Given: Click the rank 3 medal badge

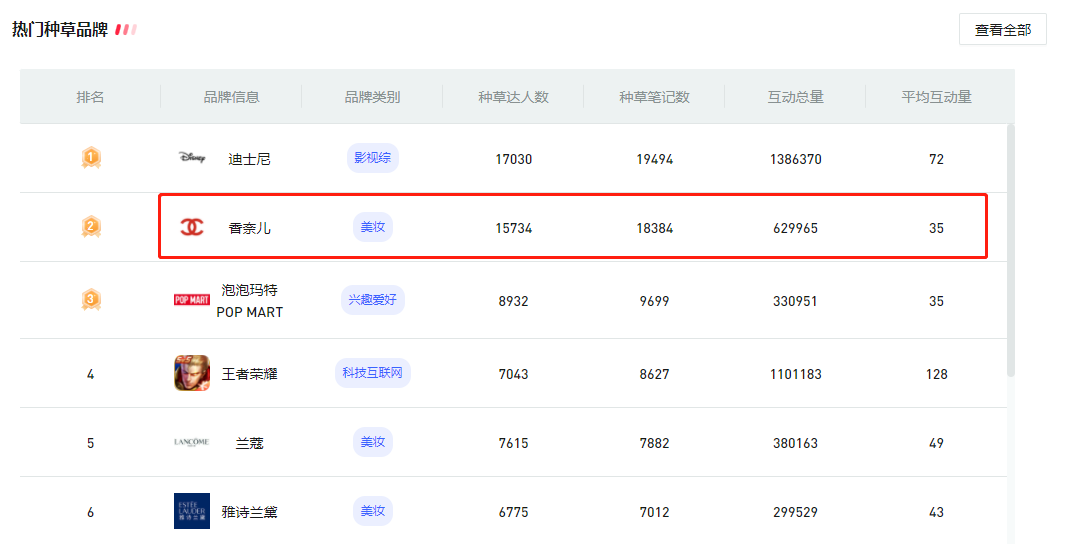Looking at the screenshot, I should [x=91, y=300].
